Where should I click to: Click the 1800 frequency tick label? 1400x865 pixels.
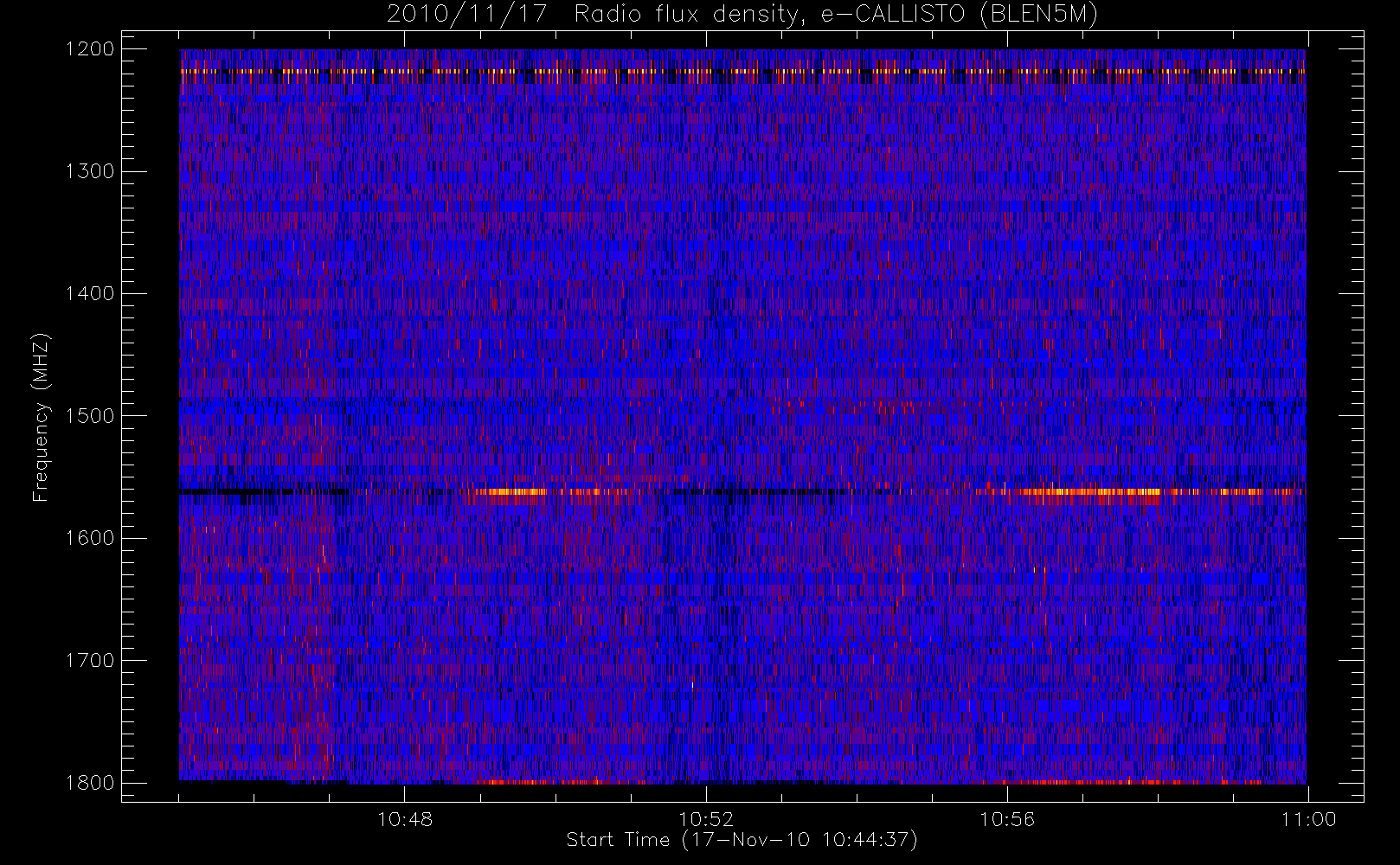tap(90, 783)
